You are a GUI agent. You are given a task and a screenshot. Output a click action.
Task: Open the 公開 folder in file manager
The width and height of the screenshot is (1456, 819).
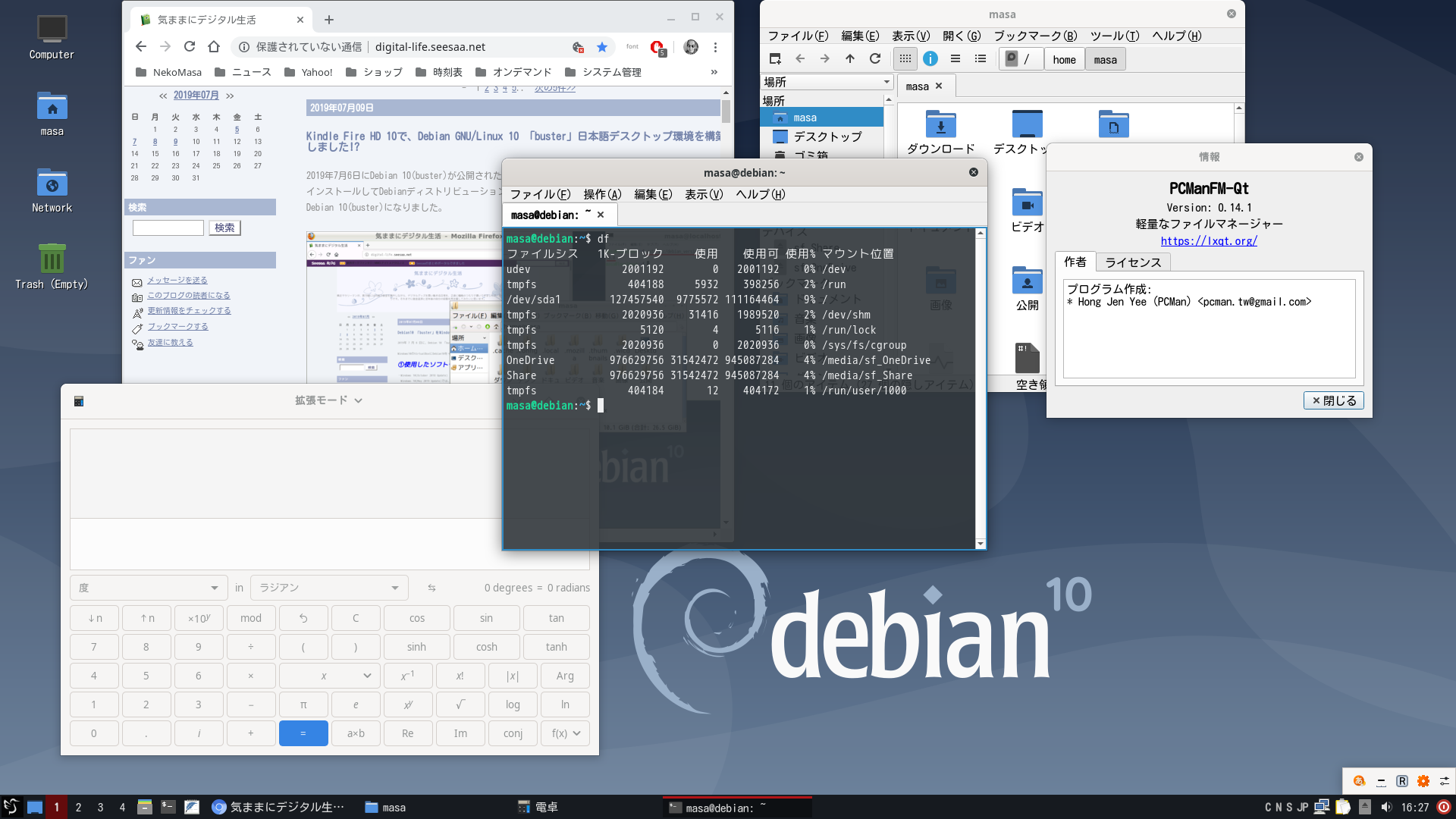[1028, 289]
